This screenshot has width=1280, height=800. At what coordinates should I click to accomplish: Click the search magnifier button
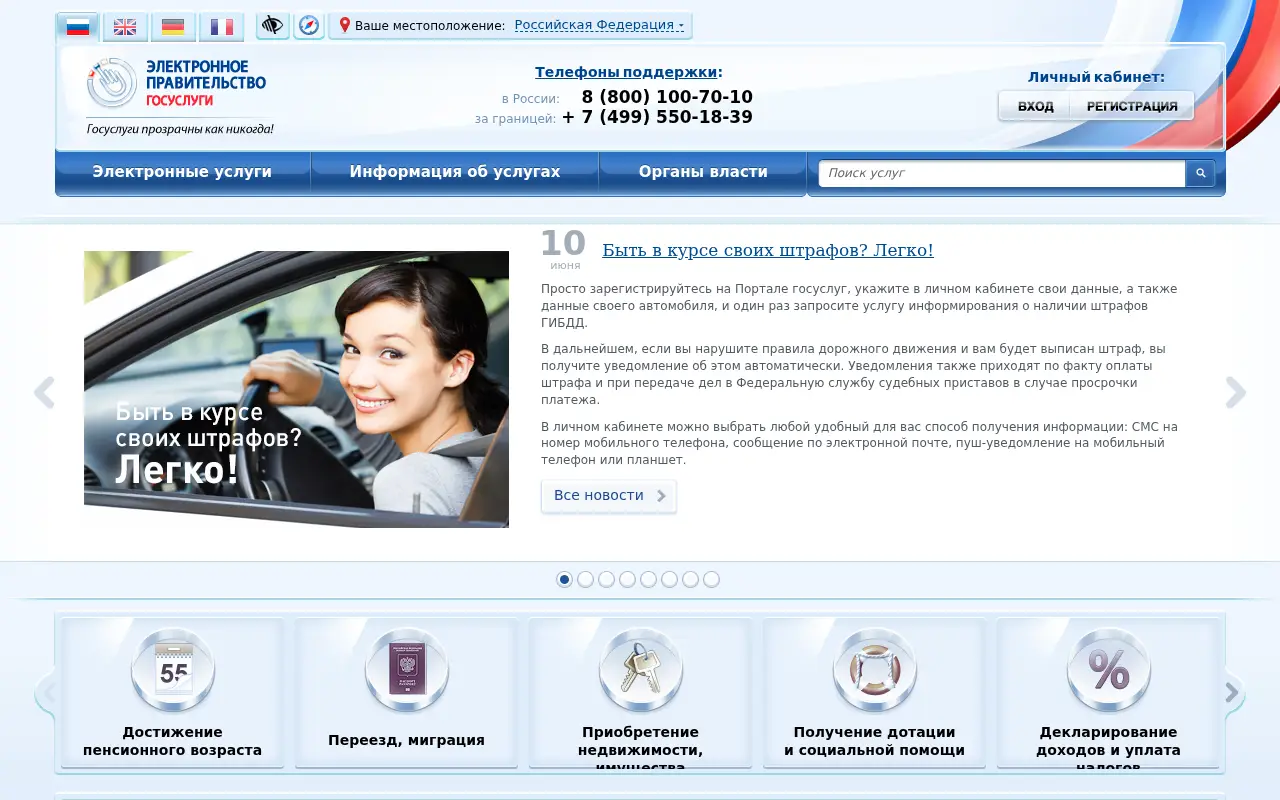(x=1201, y=173)
